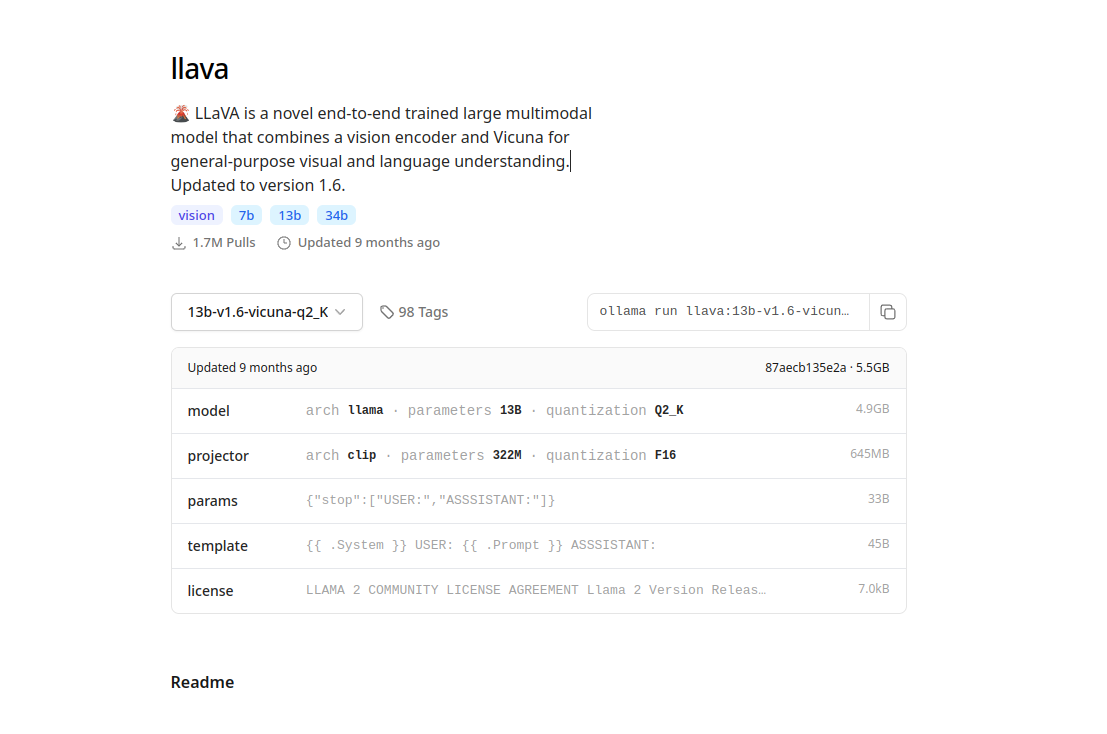Click the ollama run command field
1107x734 pixels.
pyautogui.click(x=728, y=312)
